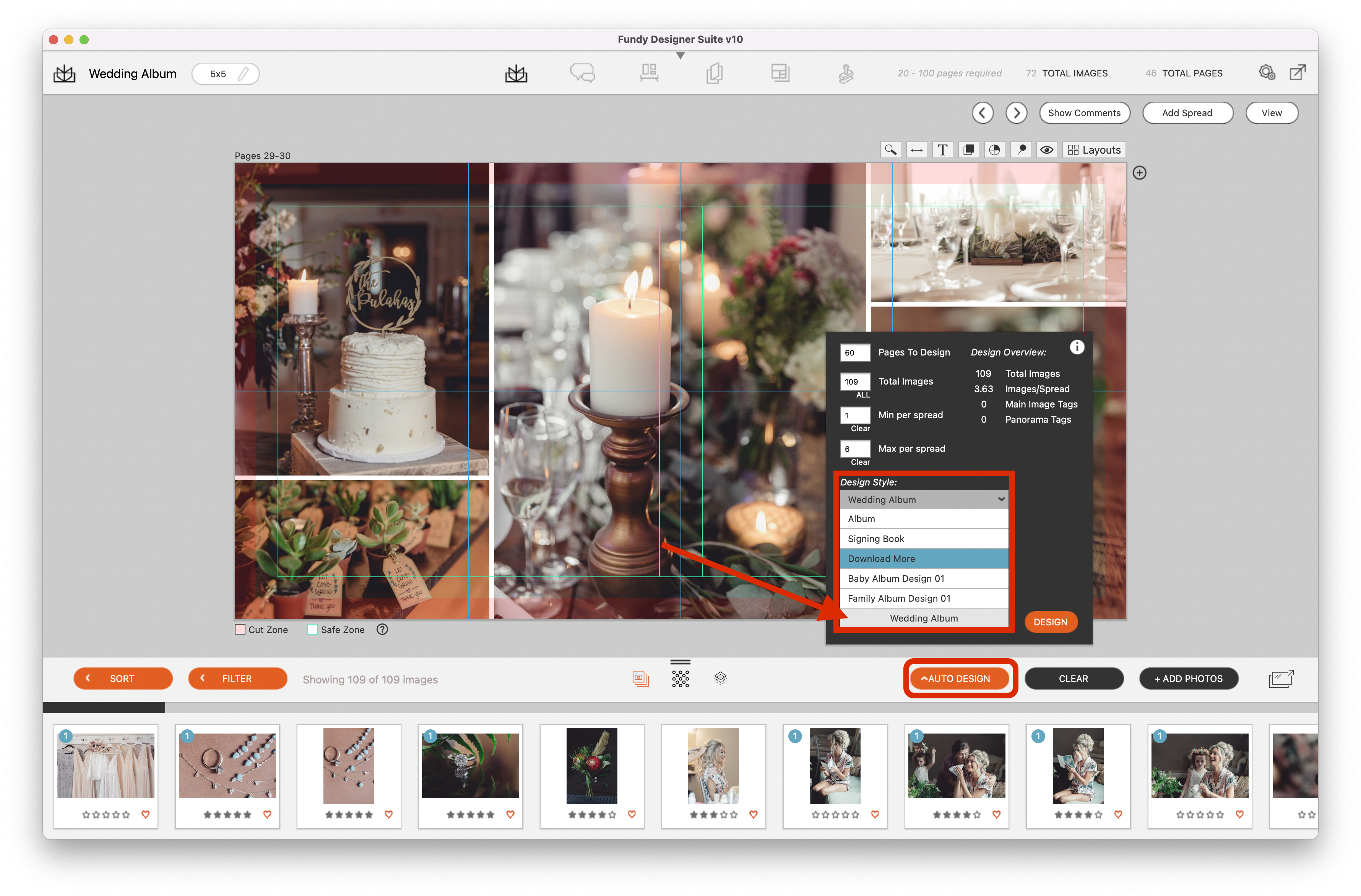Select Download More in style list
1361x896 pixels.
point(924,558)
